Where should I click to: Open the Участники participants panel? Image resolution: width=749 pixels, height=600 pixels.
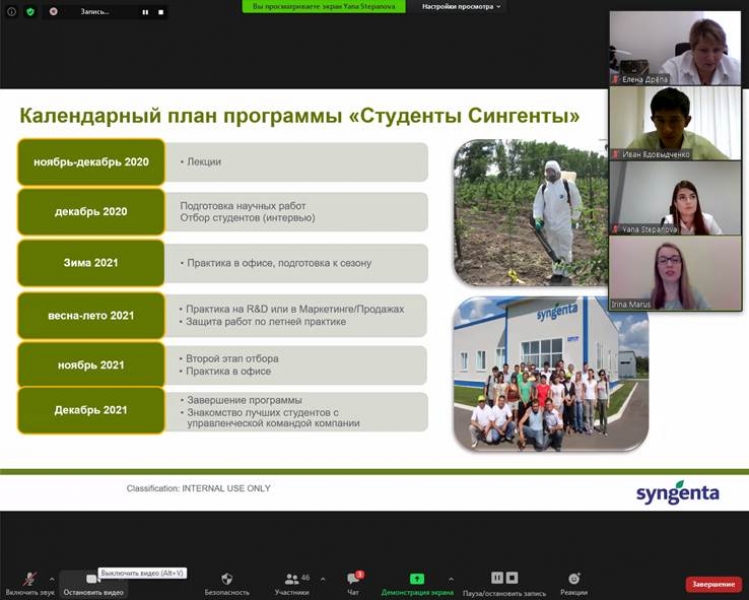pos(292,584)
